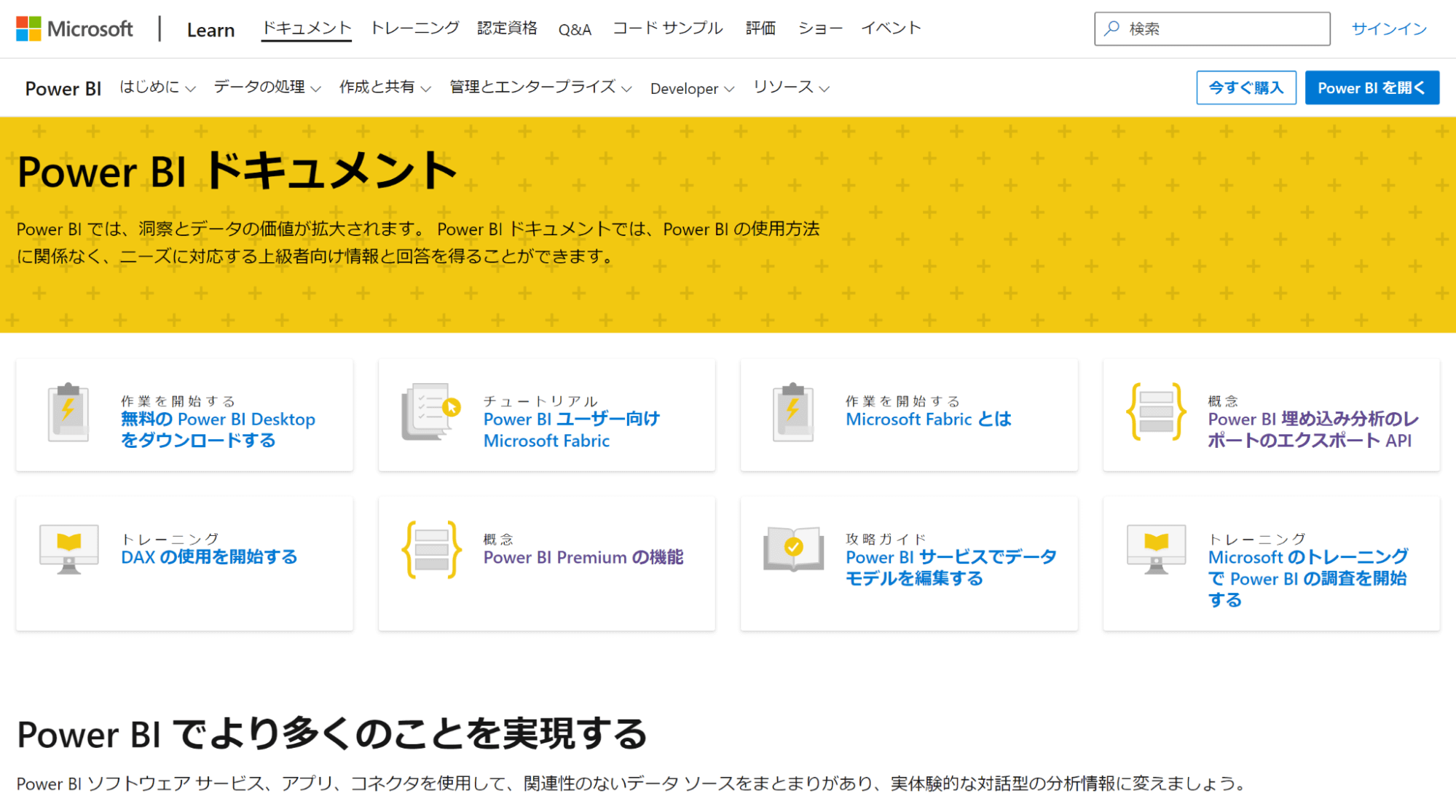Open the コード サンプル menu item
Screen dimensions: 1456x812
[x=667, y=28]
